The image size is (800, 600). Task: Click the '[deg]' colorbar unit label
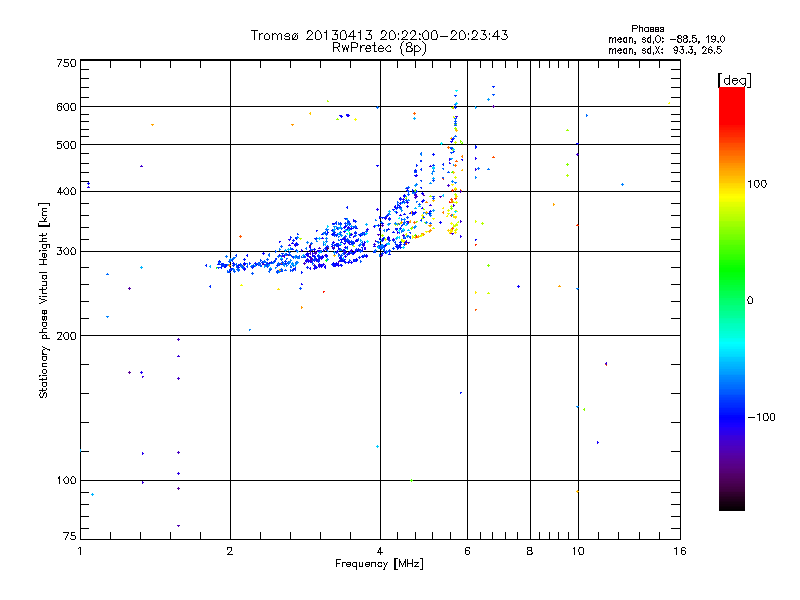(x=734, y=80)
